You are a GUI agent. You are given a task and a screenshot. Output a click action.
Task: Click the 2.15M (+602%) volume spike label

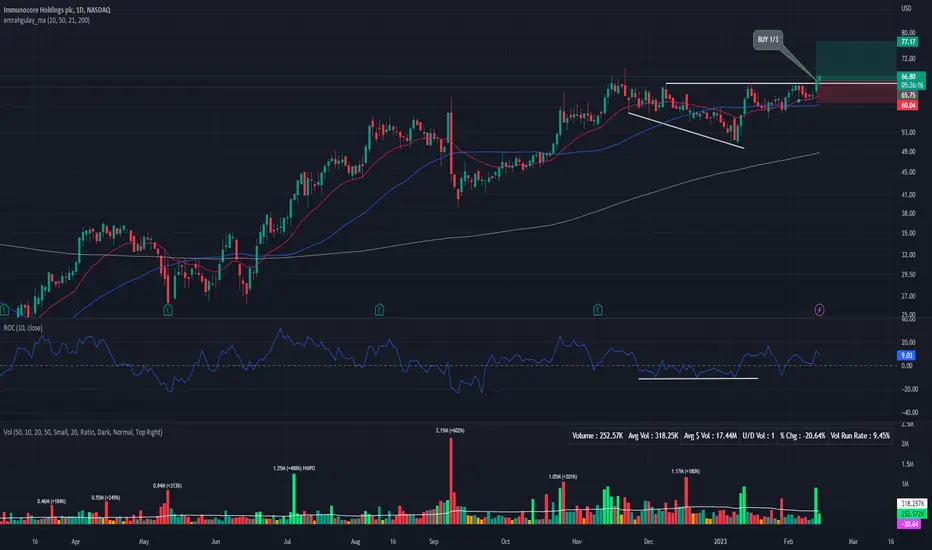450,430
